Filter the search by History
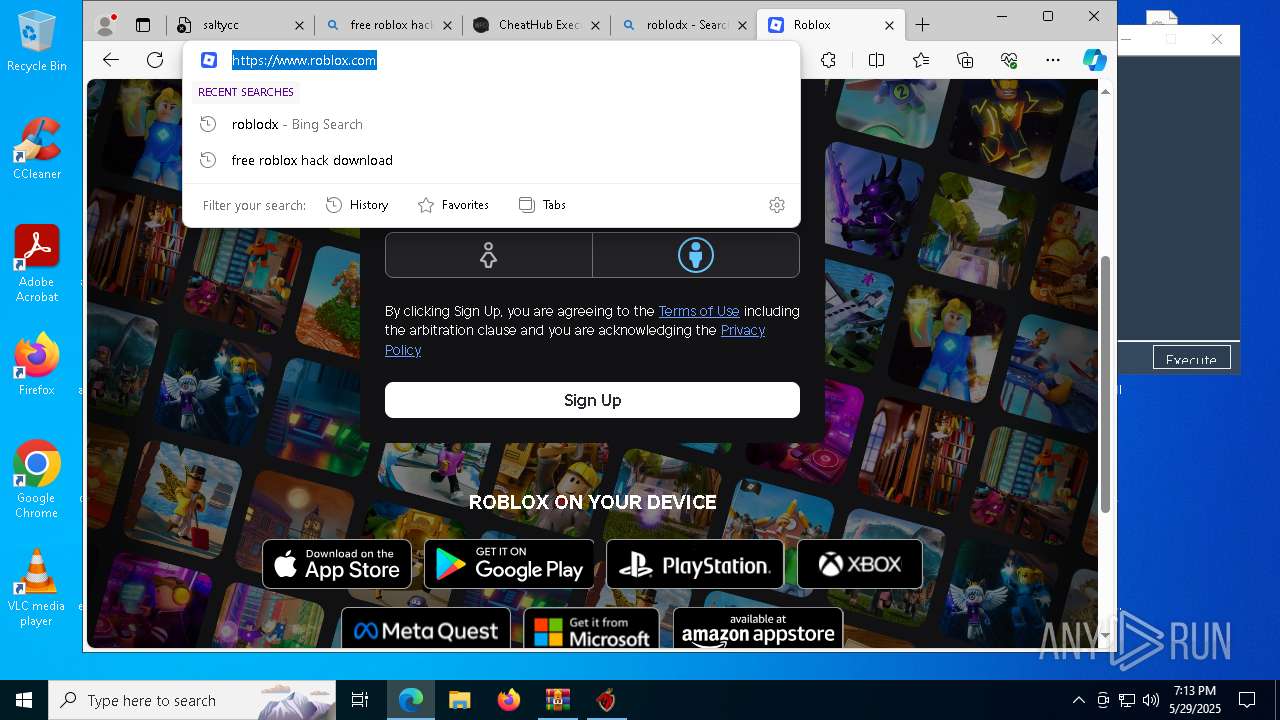The height and width of the screenshot is (720, 1280). (x=357, y=205)
